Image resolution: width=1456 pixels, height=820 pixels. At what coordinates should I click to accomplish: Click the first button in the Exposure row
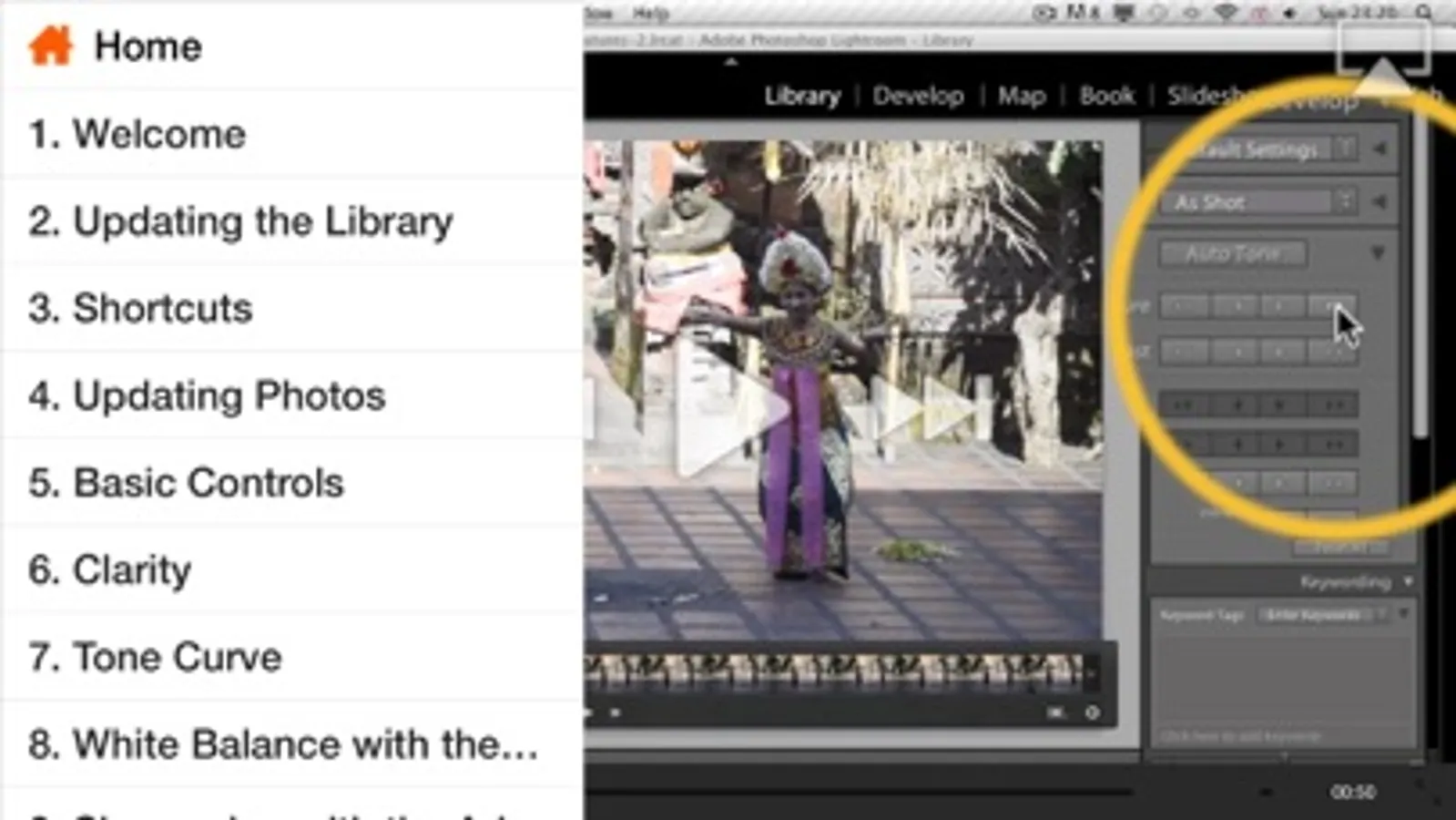(1184, 305)
